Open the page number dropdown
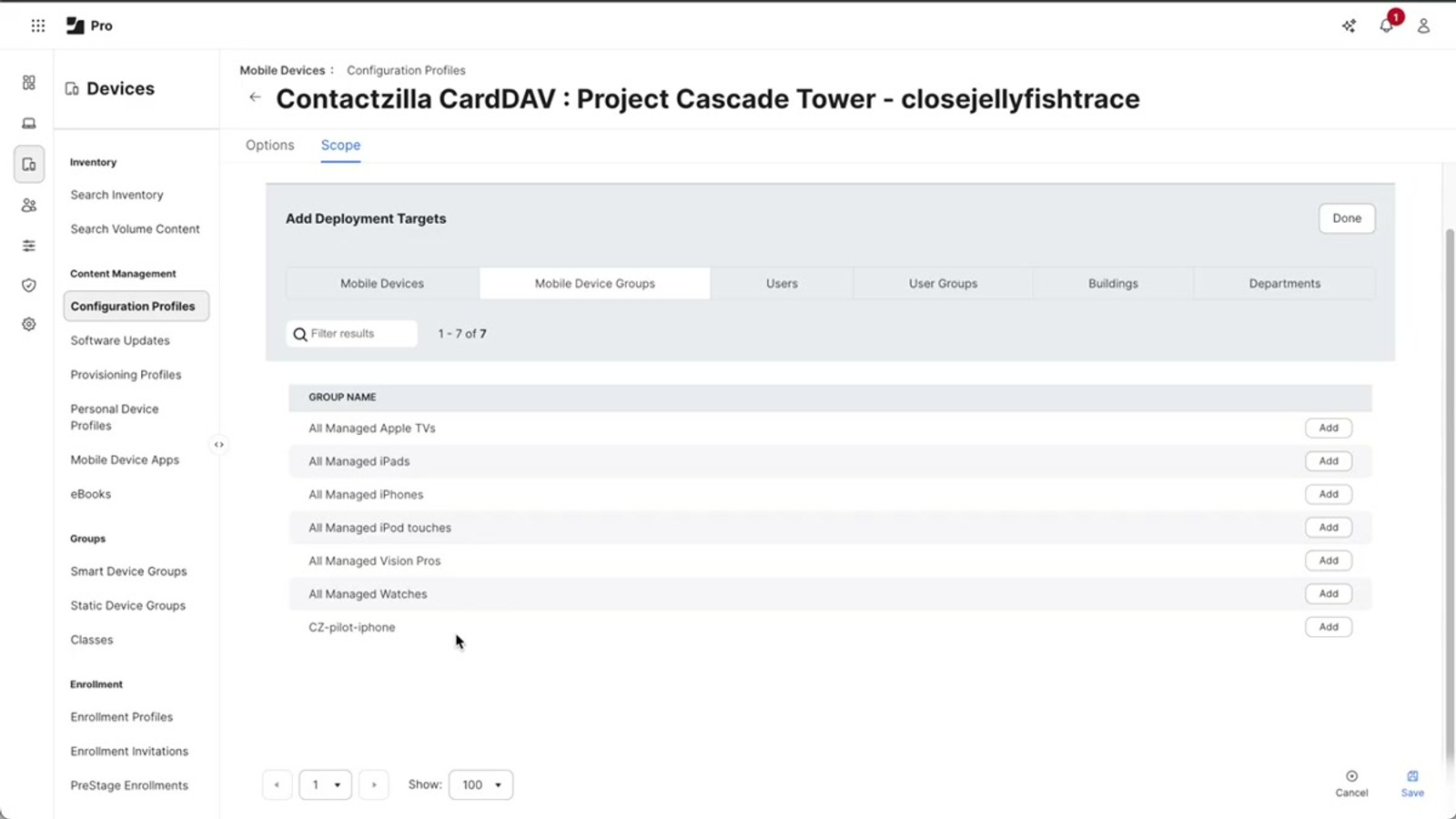This screenshot has height=819, width=1456. [326, 784]
